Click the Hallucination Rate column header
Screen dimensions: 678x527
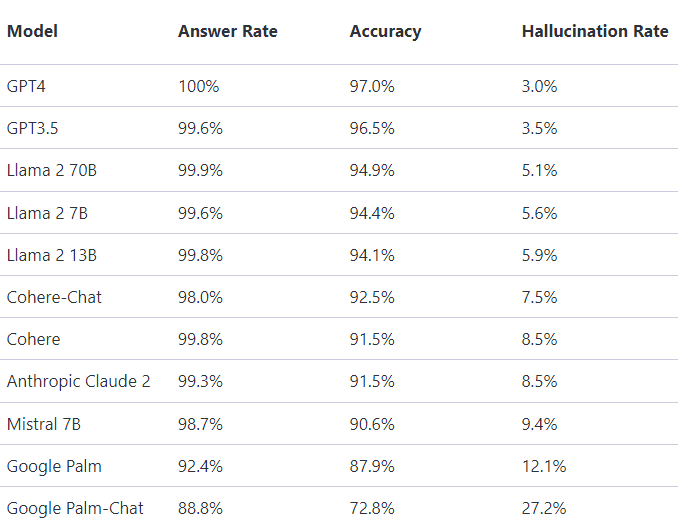595,31
